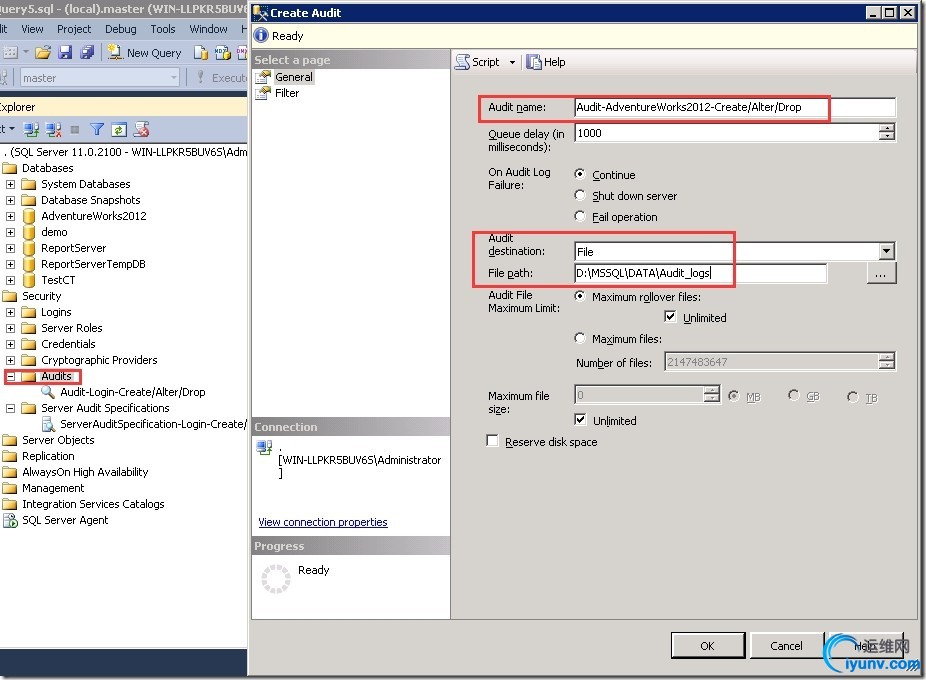
Task: Open the Audit destination dropdown
Action: tap(886, 252)
